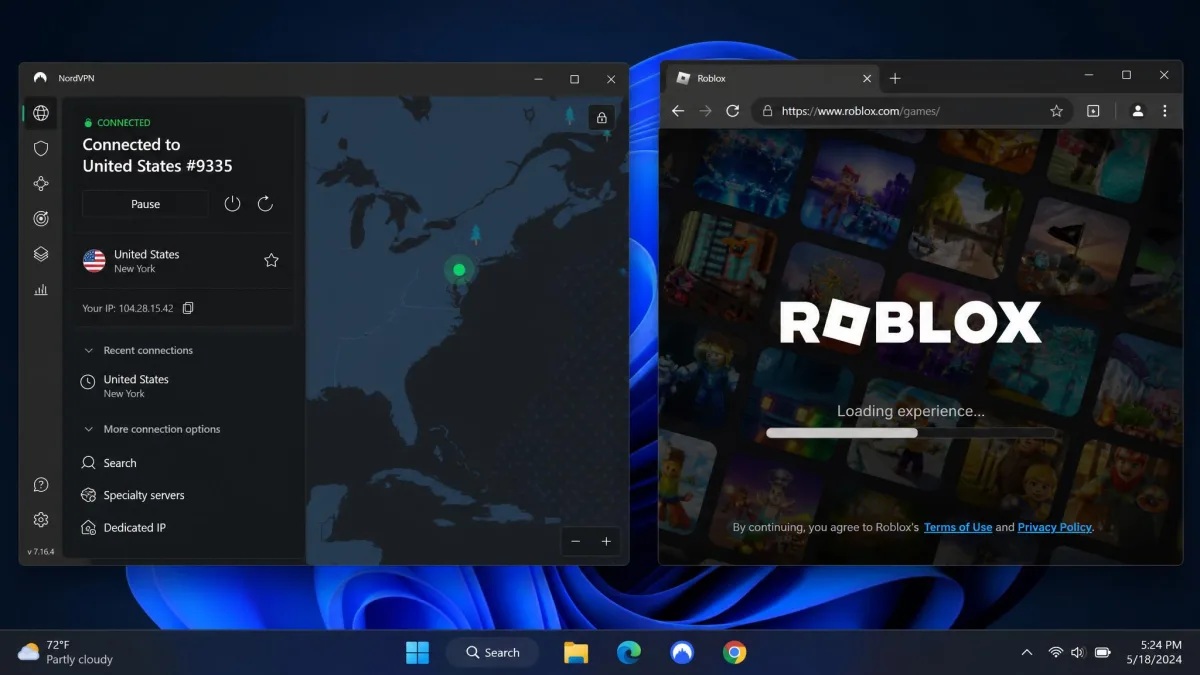Image resolution: width=1200 pixels, height=675 pixels.
Task: Open Google Chrome from taskbar
Action: (x=735, y=653)
